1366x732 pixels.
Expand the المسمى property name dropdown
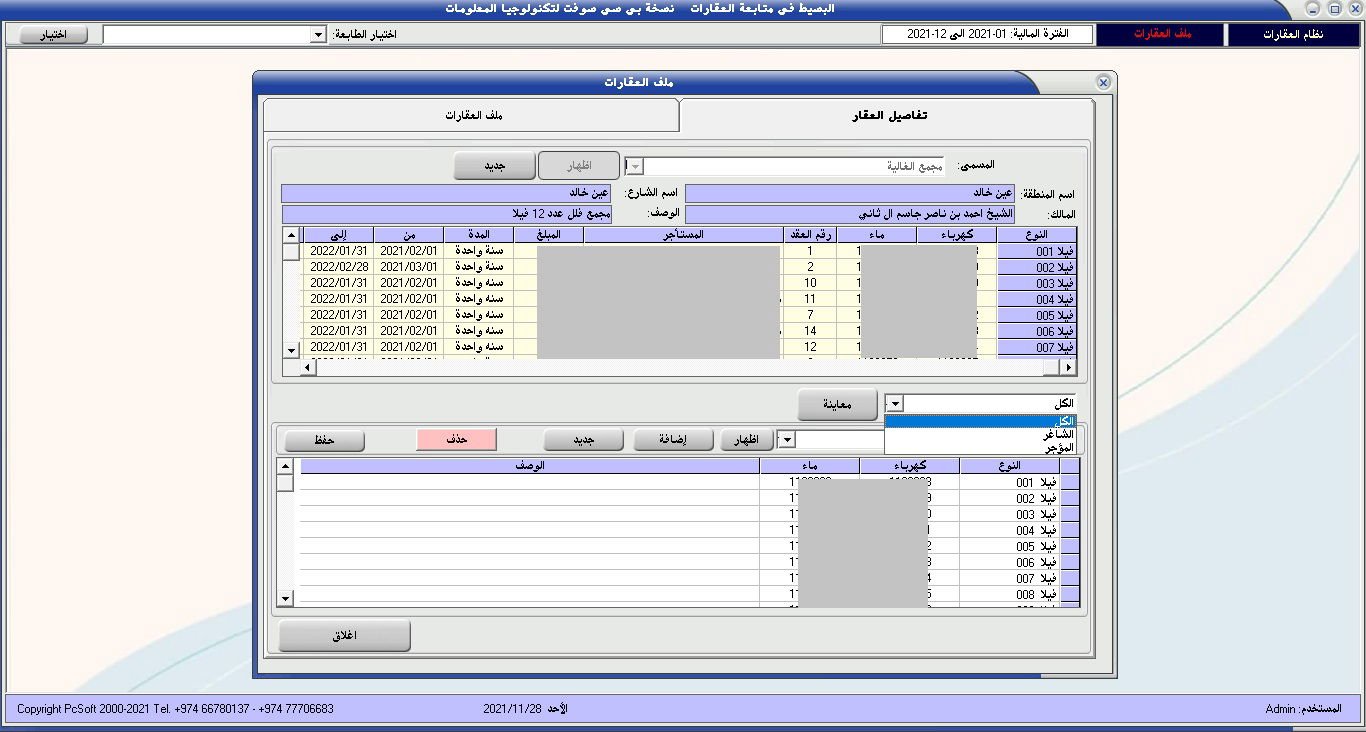click(636, 165)
